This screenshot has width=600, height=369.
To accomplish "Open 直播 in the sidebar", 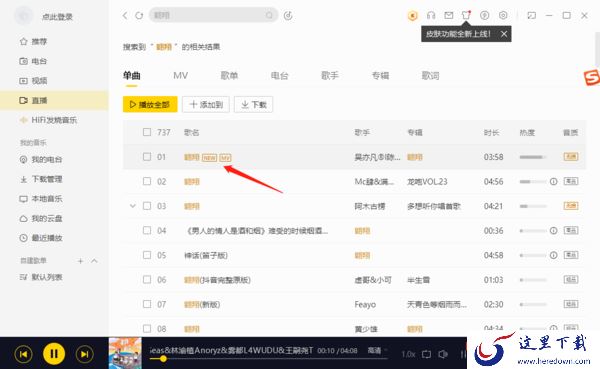I will tap(54, 100).
